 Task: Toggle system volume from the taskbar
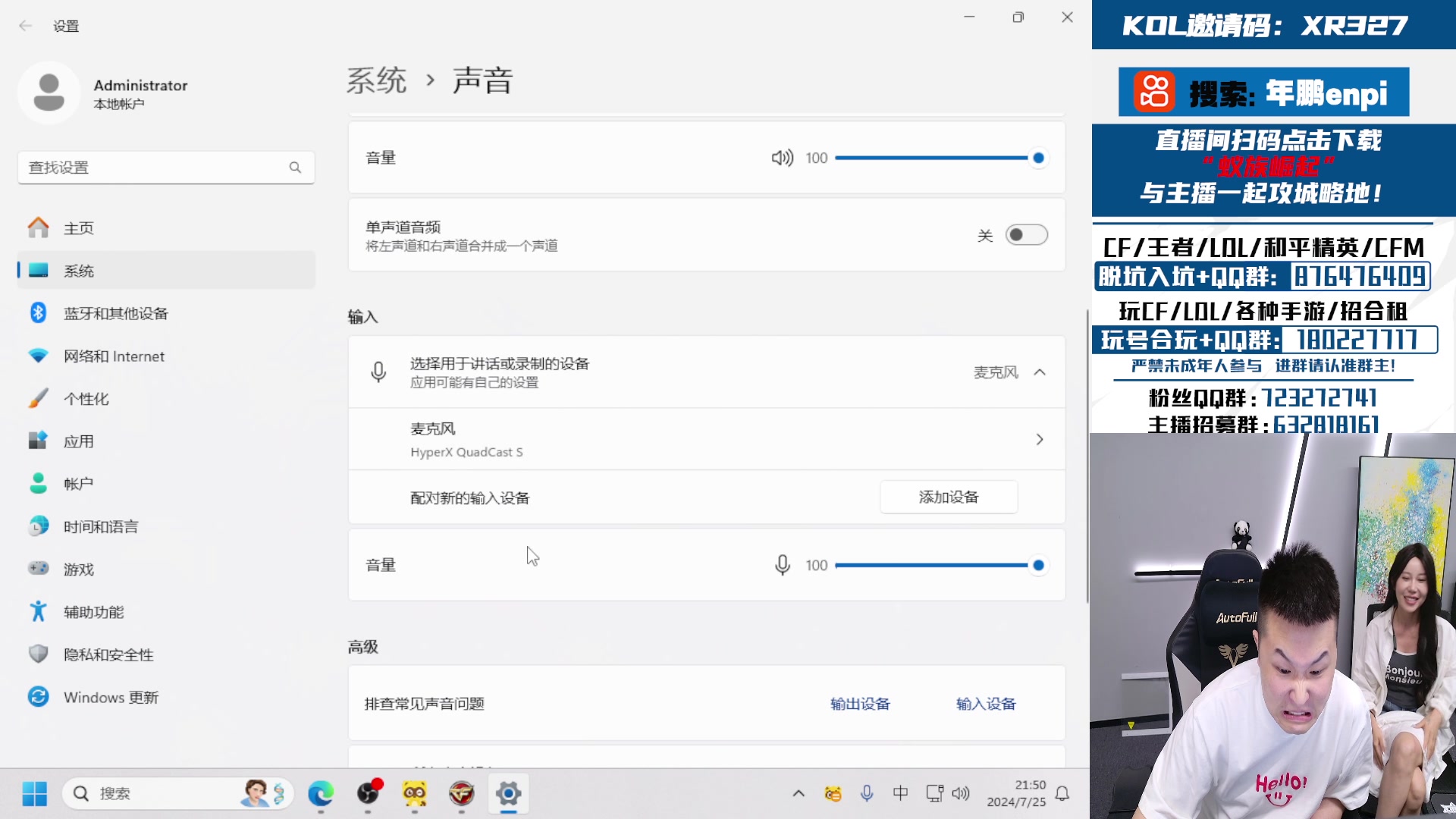tap(961, 793)
